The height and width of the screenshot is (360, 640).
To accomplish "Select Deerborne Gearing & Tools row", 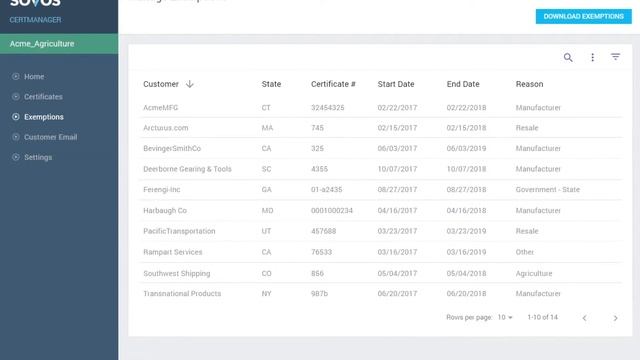I will point(380,169).
